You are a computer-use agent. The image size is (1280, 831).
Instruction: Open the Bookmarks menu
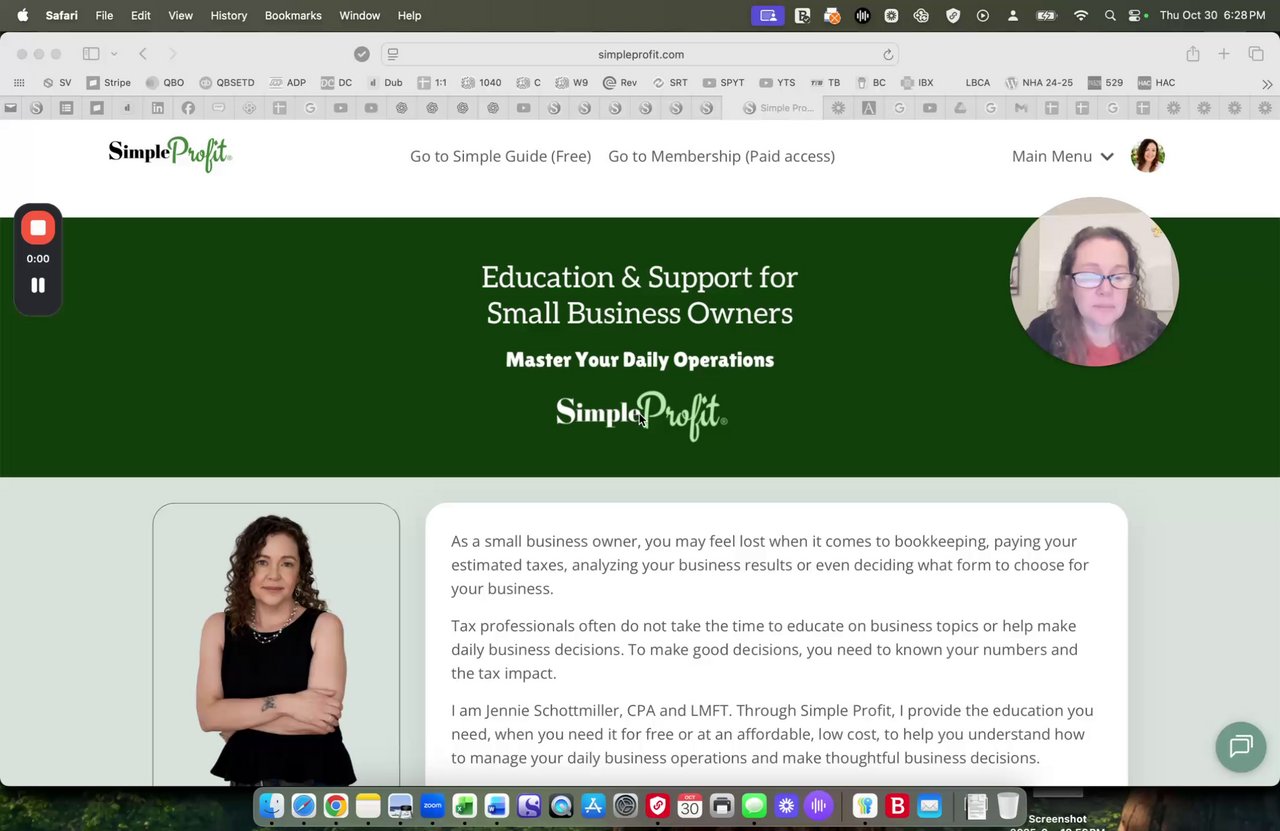point(293,15)
